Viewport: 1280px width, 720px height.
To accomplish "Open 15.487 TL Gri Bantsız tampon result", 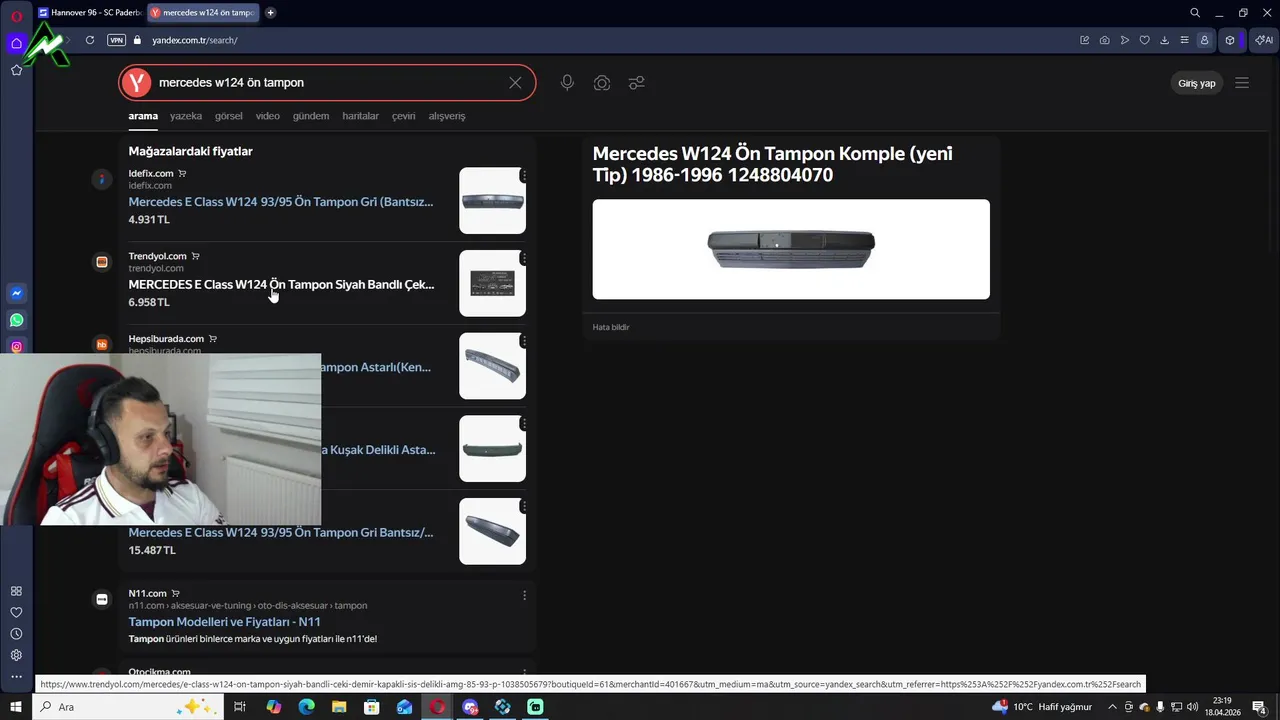I will point(281,533).
